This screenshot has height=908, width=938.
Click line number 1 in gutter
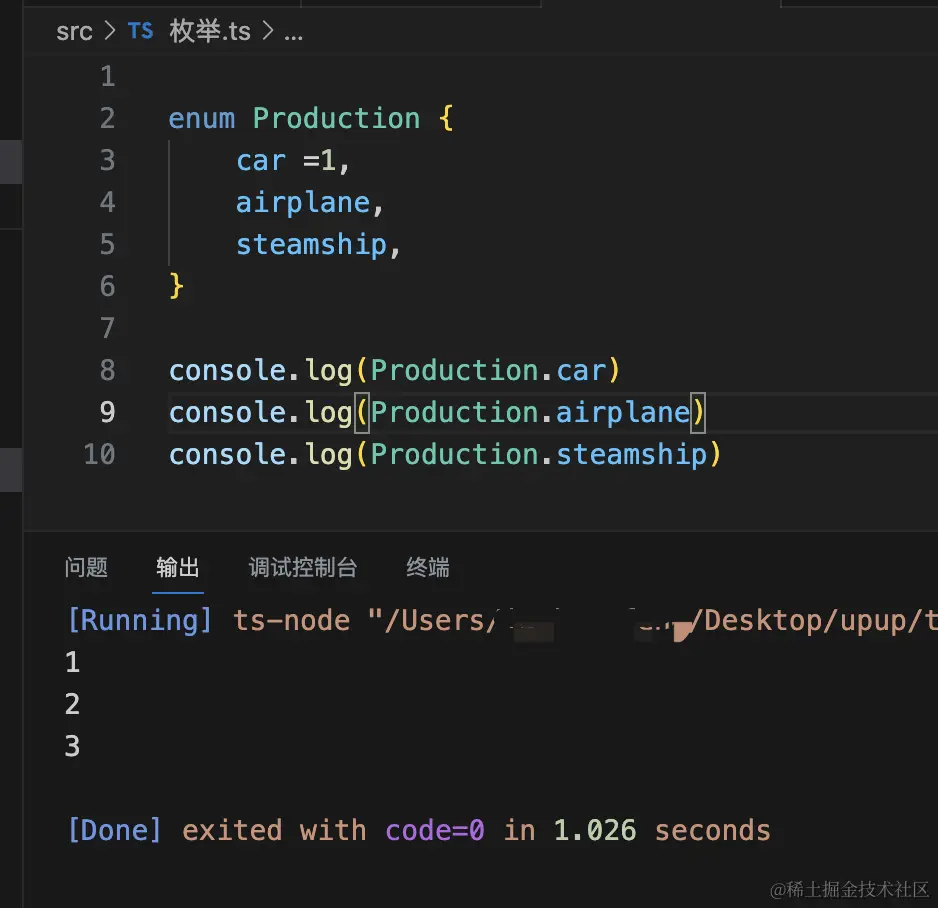tap(108, 77)
